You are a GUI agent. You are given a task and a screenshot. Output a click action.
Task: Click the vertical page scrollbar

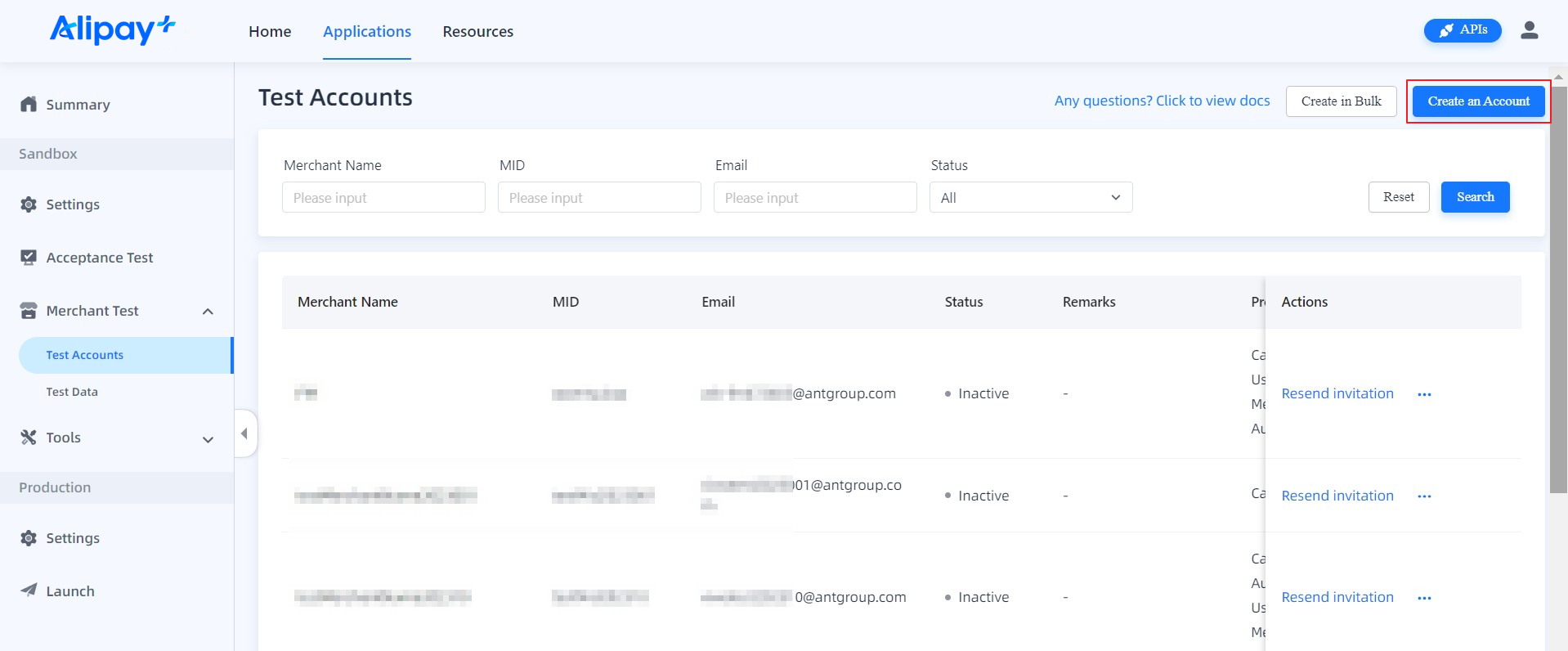click(1558, 286)
